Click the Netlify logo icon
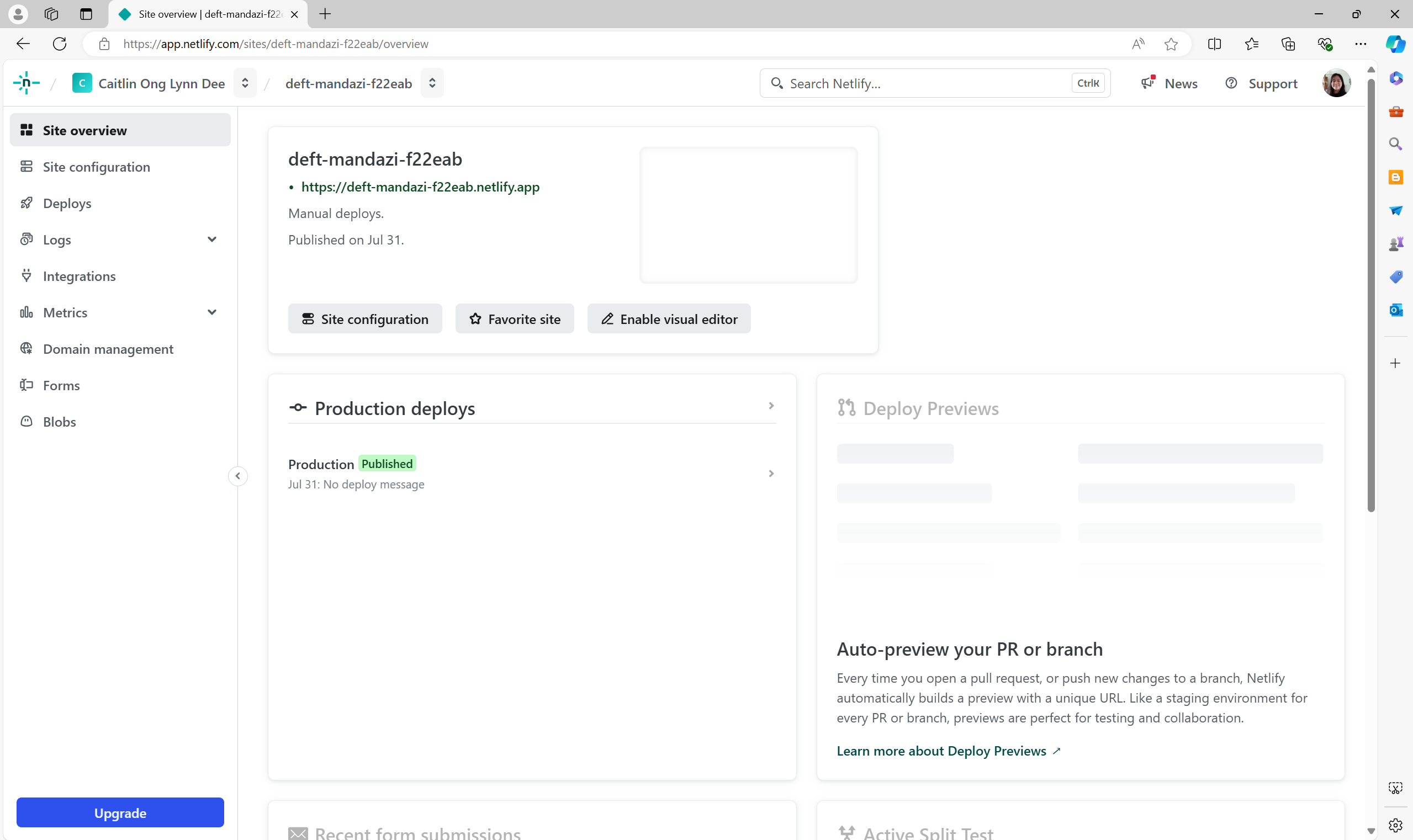The height and width of the screenshot is (840, 1413). (x=26, y=83)
